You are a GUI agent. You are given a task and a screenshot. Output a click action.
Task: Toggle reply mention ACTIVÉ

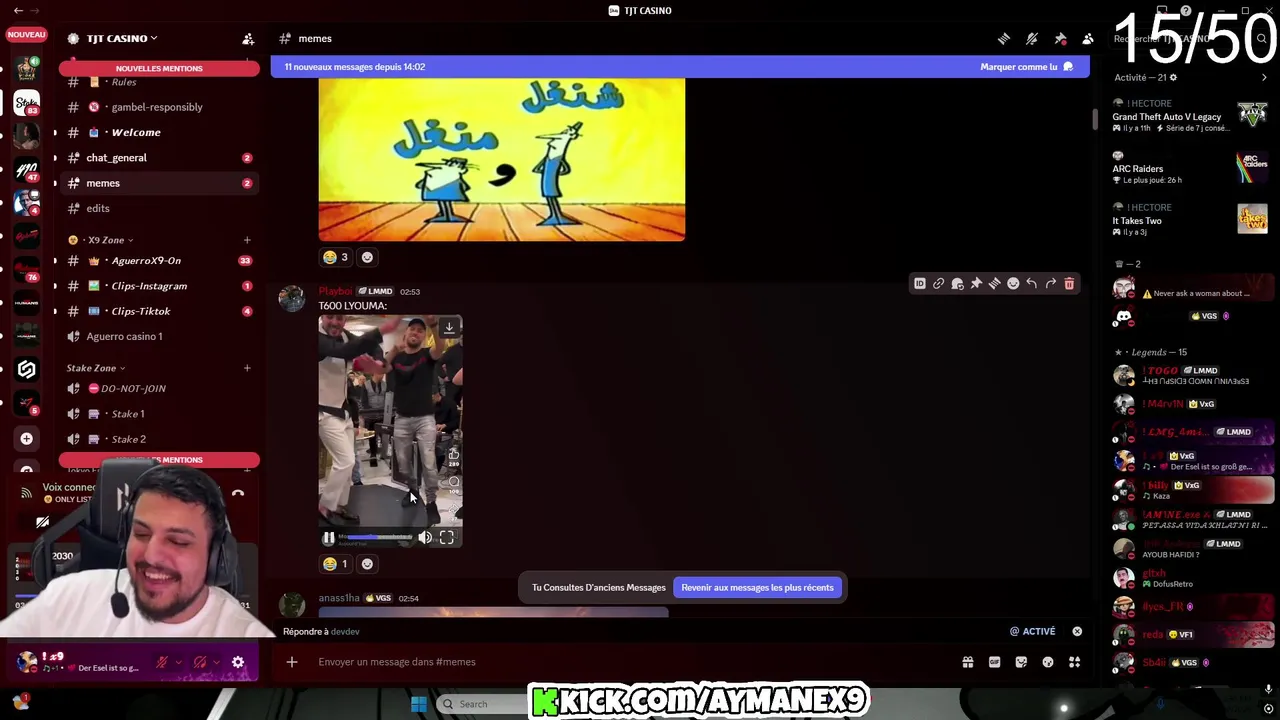click(1032, 631)
